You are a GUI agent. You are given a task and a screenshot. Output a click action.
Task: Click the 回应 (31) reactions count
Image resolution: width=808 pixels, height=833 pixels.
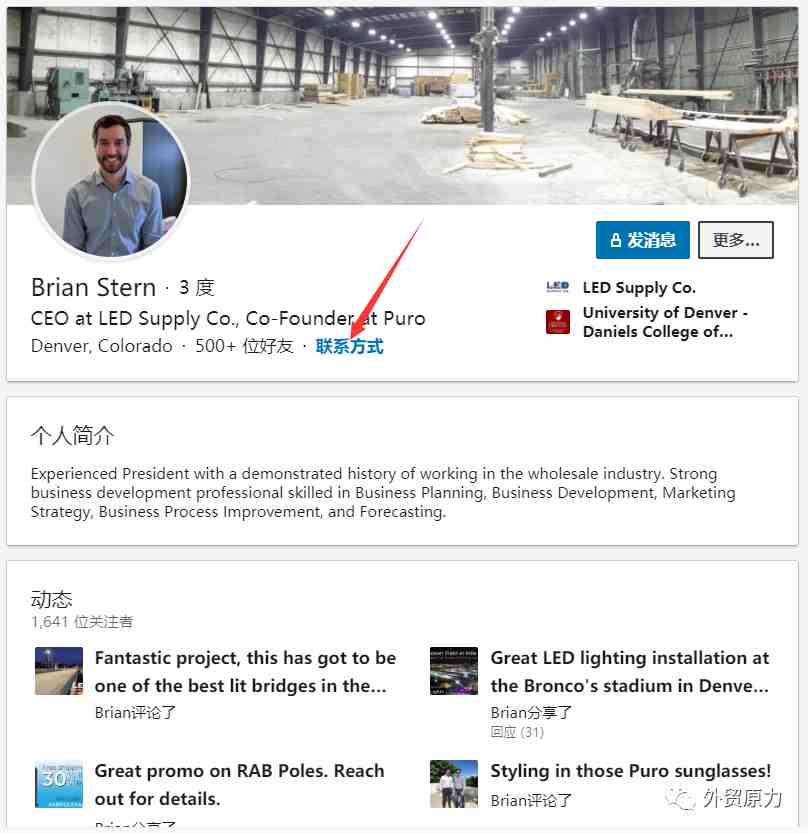click(x=517, y=732)
